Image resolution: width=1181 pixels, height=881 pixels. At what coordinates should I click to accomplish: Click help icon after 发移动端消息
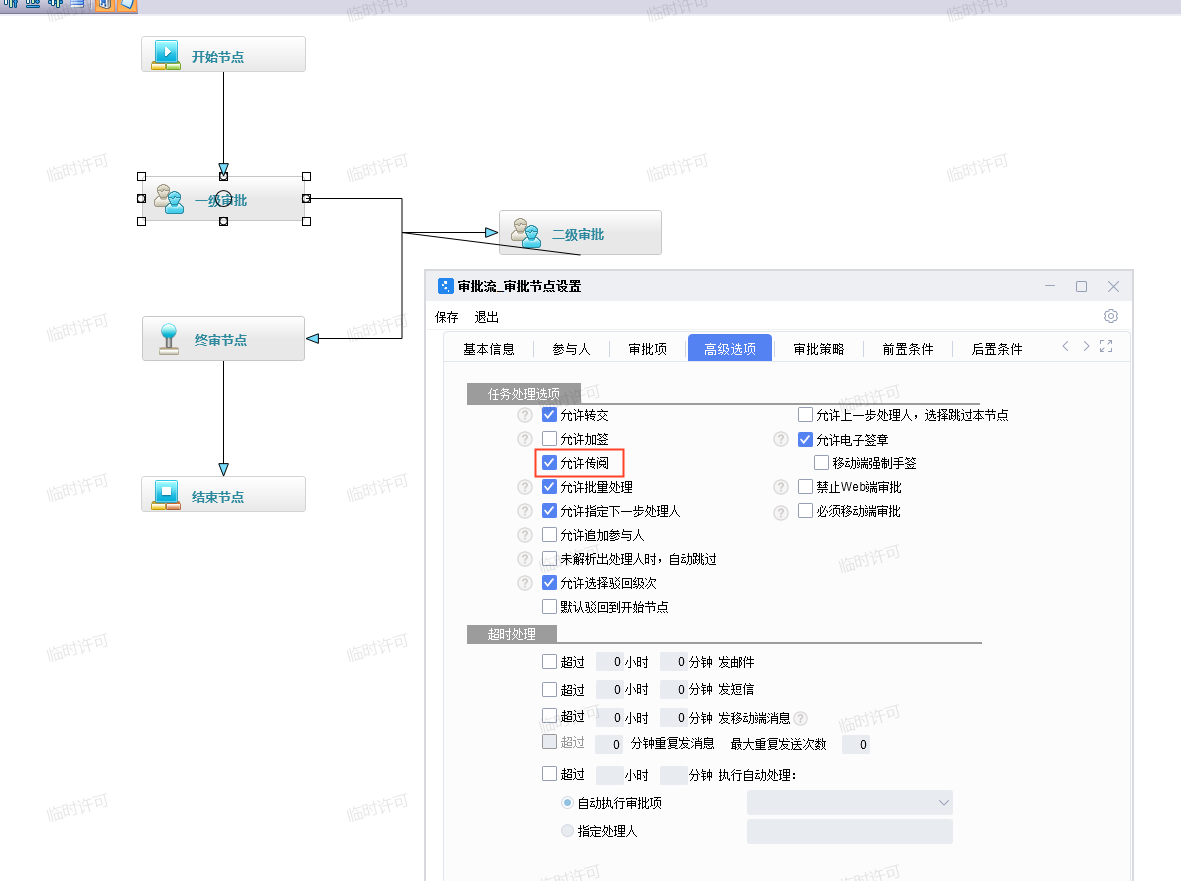(801, 718)
